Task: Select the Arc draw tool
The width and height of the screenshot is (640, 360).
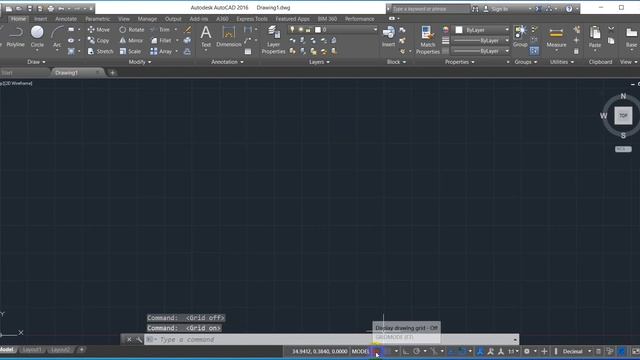Action: coord(57,37)
